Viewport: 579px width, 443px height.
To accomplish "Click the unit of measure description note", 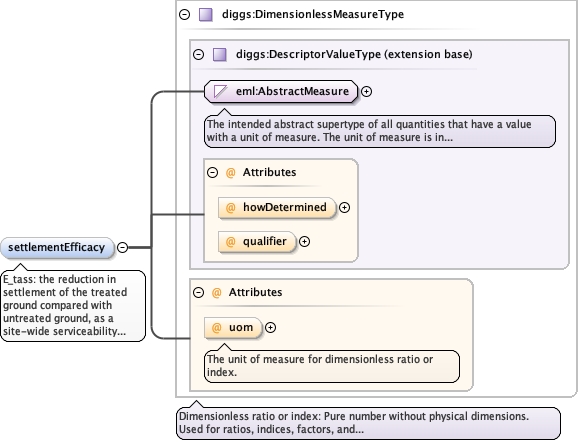I will tap(332, 366).
